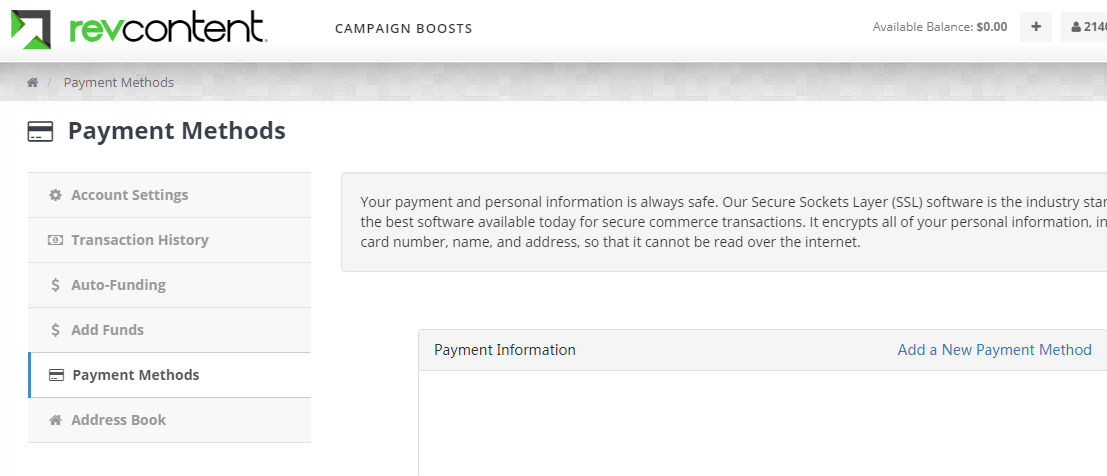Open Account Settings sidebar item
Image resolution: width=1107 pixels, height=476 pixels.
click(x=129, y=195)
